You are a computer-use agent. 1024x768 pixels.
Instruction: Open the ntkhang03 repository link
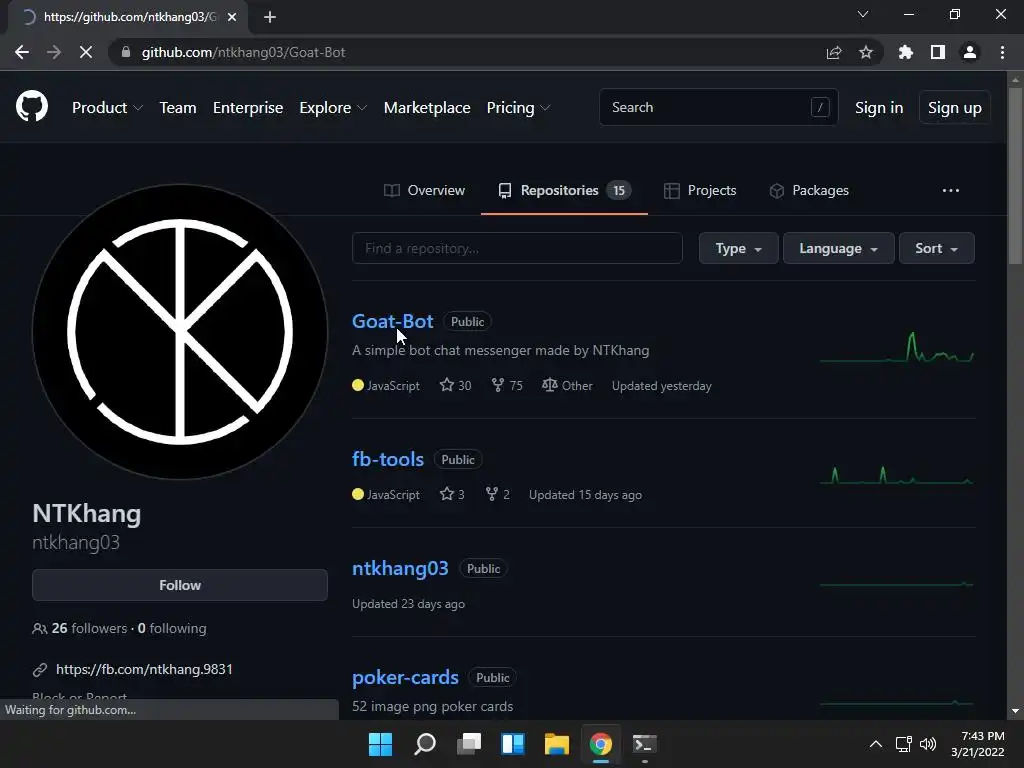click(400, 568)
